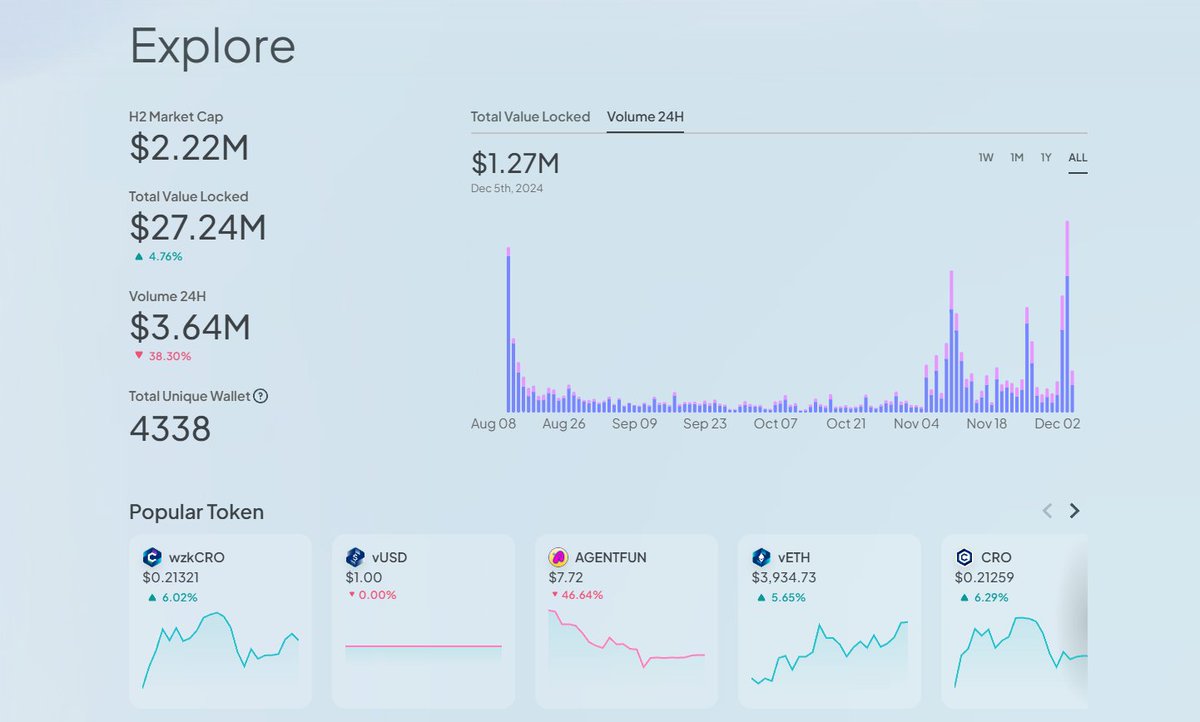Click the tallest volume bar near Dec 02

1067,317
